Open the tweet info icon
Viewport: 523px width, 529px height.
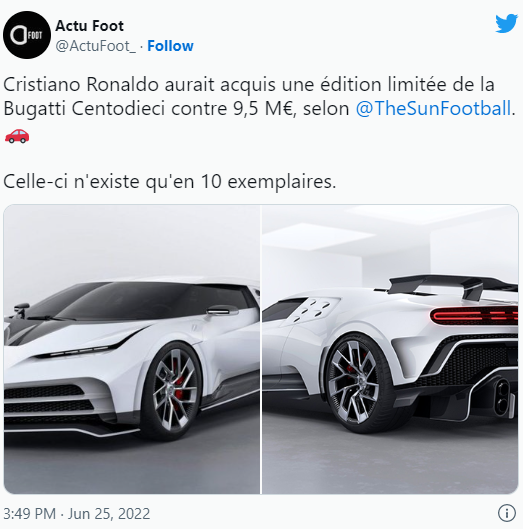(x=506, y=513)
